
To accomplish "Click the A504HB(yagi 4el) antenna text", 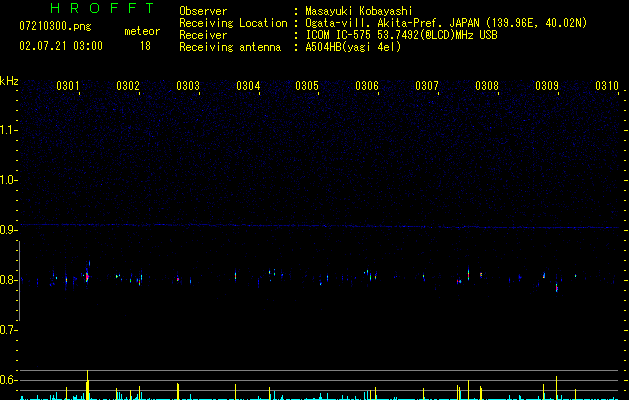I will click(353, 47).
